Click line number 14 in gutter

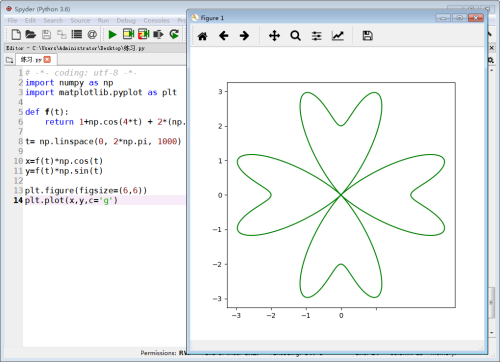[x=18, y=200]
